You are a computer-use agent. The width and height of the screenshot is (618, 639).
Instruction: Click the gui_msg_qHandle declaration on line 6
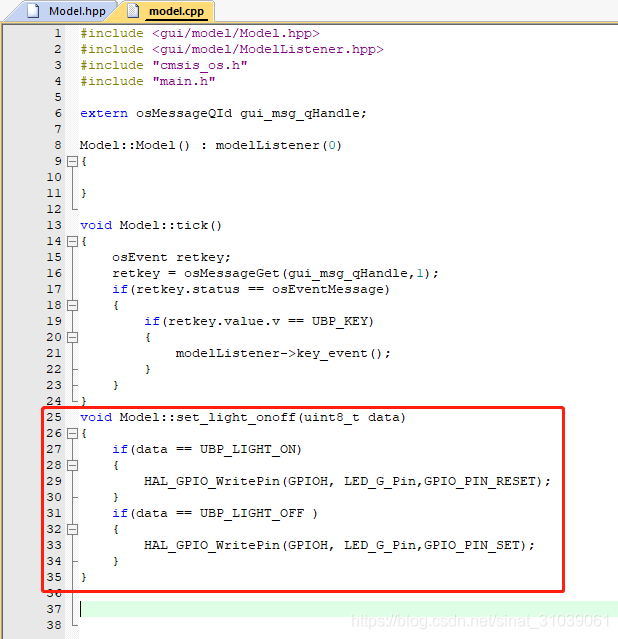303,113
